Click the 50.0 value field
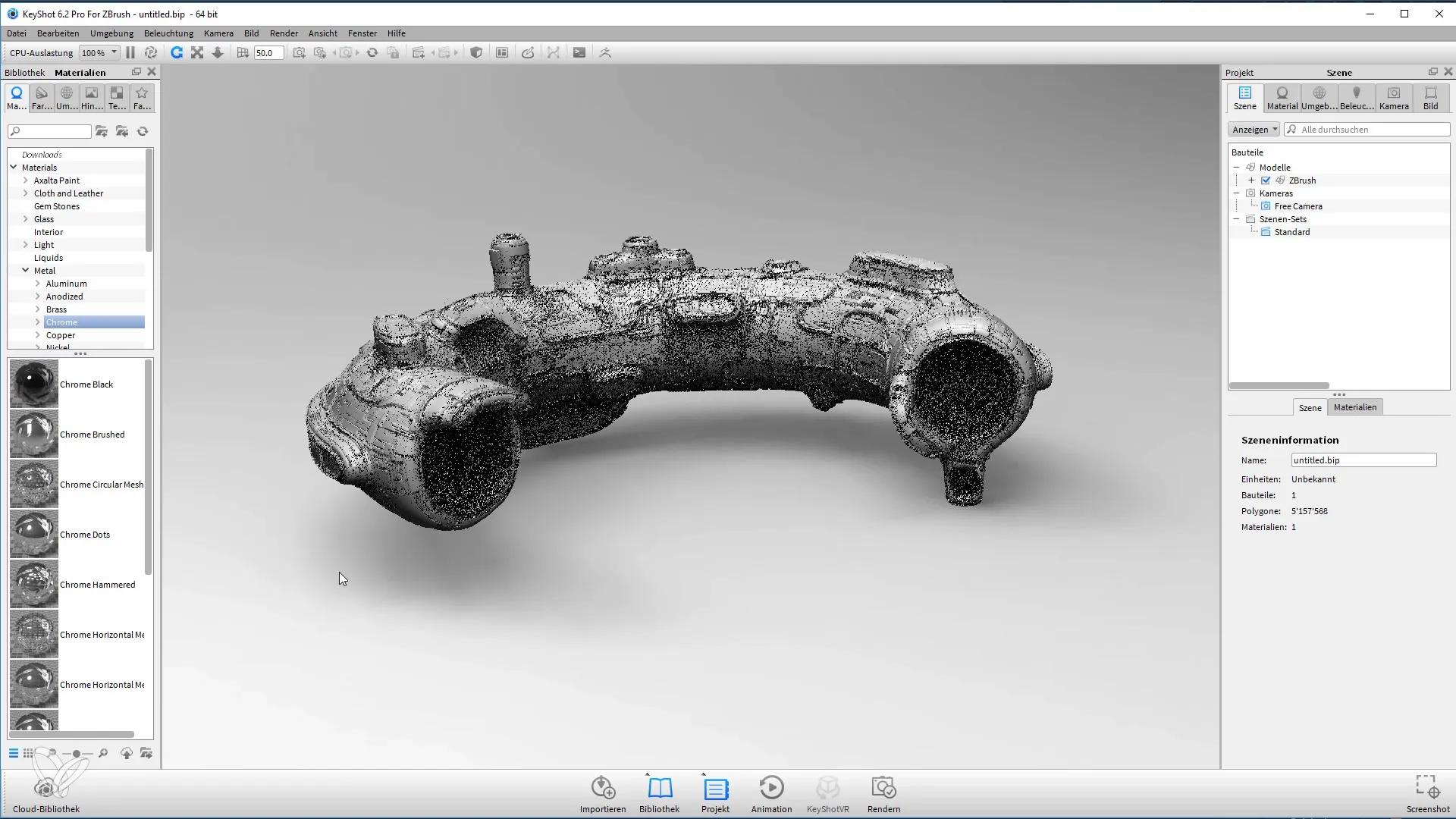Viewport: 1456px width, 819px height. [268, 53]
